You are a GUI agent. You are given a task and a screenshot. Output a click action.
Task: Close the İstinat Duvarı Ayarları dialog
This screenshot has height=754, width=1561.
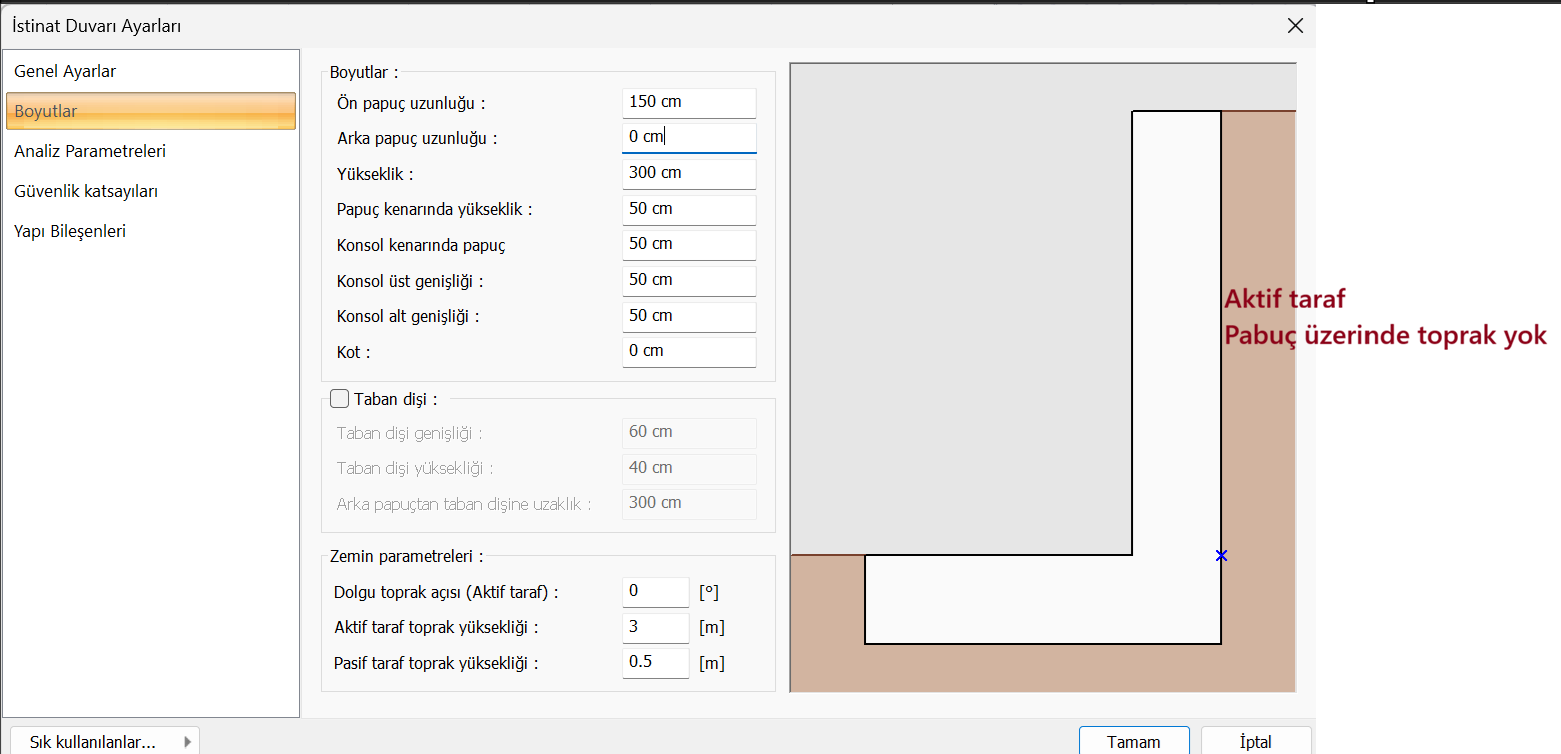click(x=1295, y=26)
